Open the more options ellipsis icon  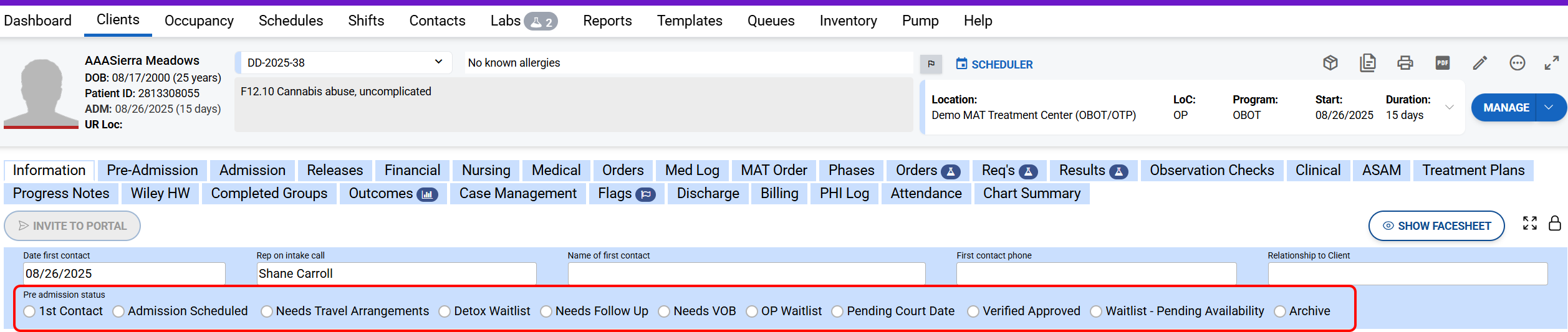(1517, 63)
